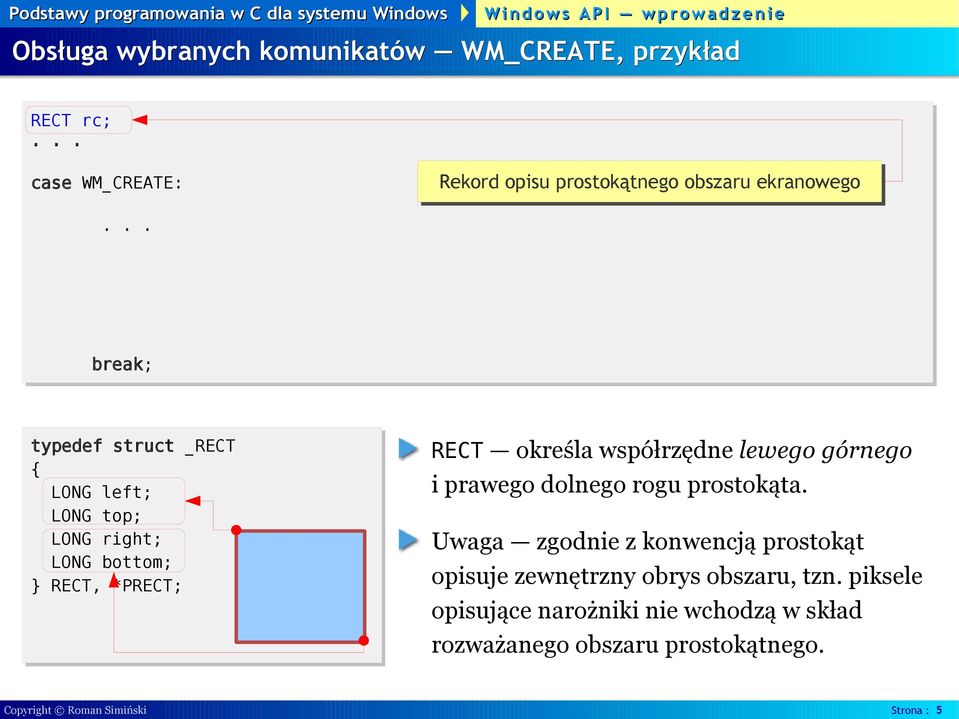Click the "case WM_CREATE:" code line
Screen dimensions: 959x719
[106, 183]
